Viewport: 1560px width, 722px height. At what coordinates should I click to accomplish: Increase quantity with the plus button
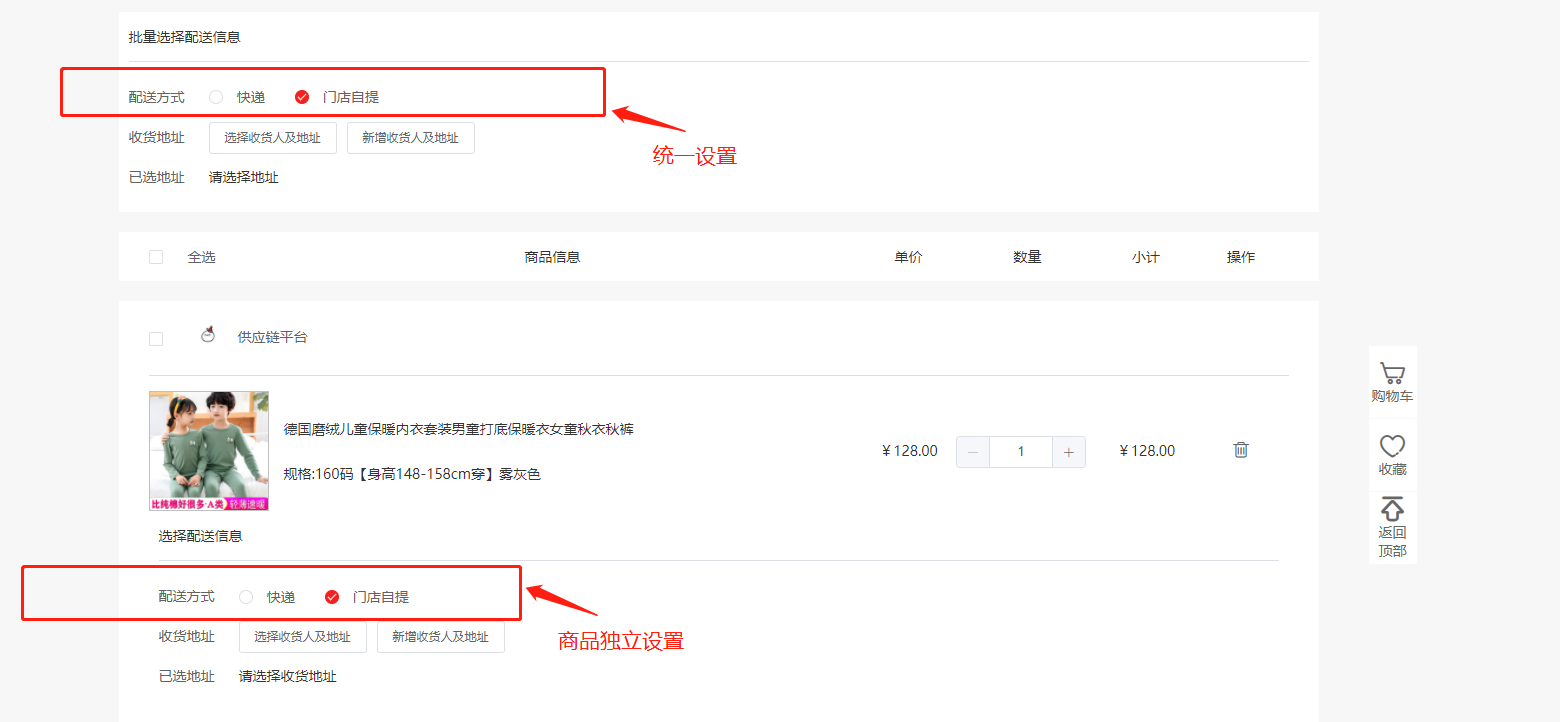[x=1069, y=452]
